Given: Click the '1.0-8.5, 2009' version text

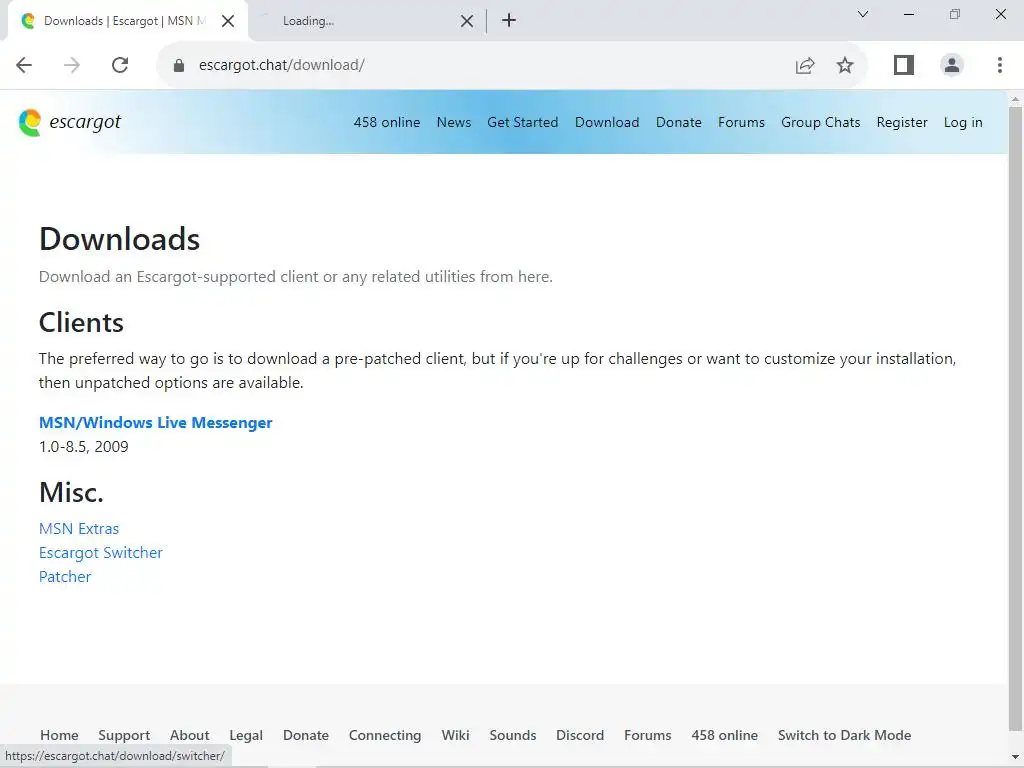Looking at the screenshot, I should (x=84, y=447).
